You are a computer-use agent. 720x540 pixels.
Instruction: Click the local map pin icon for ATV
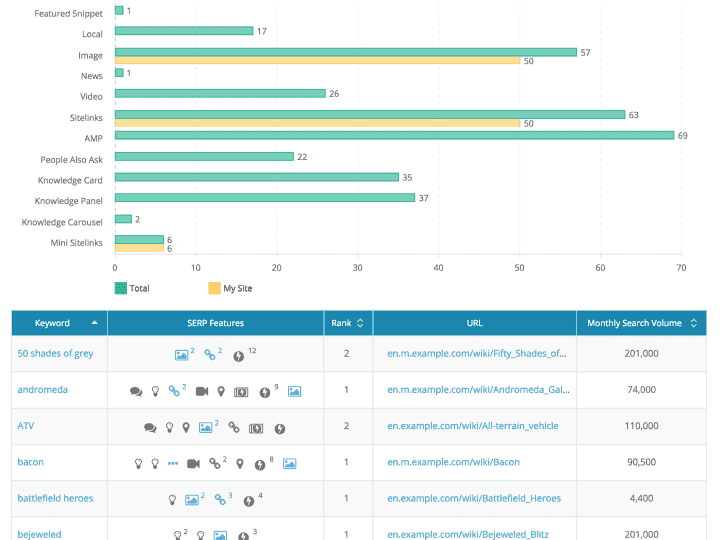tap(185, 427)
